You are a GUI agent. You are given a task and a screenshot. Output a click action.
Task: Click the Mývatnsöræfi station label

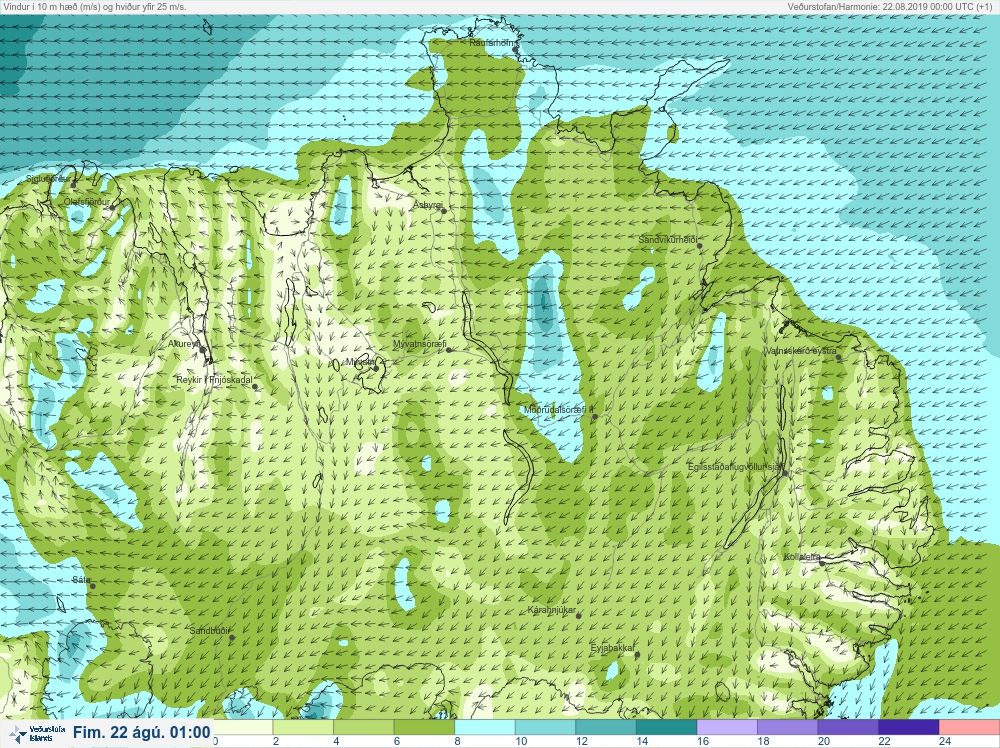click(420, 344)
